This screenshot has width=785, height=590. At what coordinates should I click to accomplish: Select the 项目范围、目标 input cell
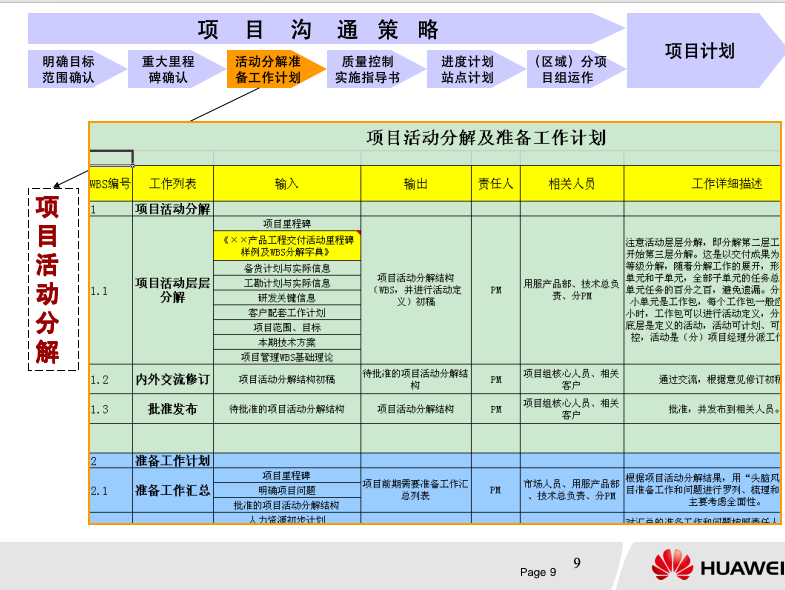click(287, 328)
